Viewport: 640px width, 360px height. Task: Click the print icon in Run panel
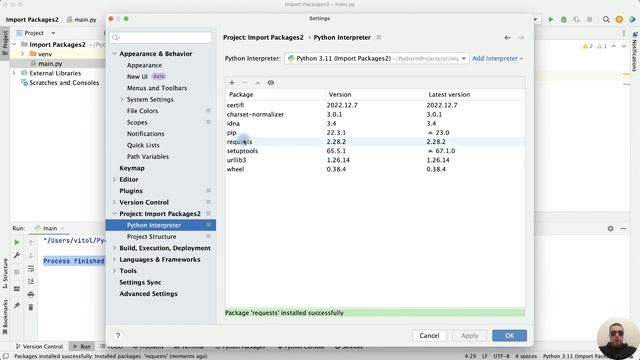[x=31, y=294]
